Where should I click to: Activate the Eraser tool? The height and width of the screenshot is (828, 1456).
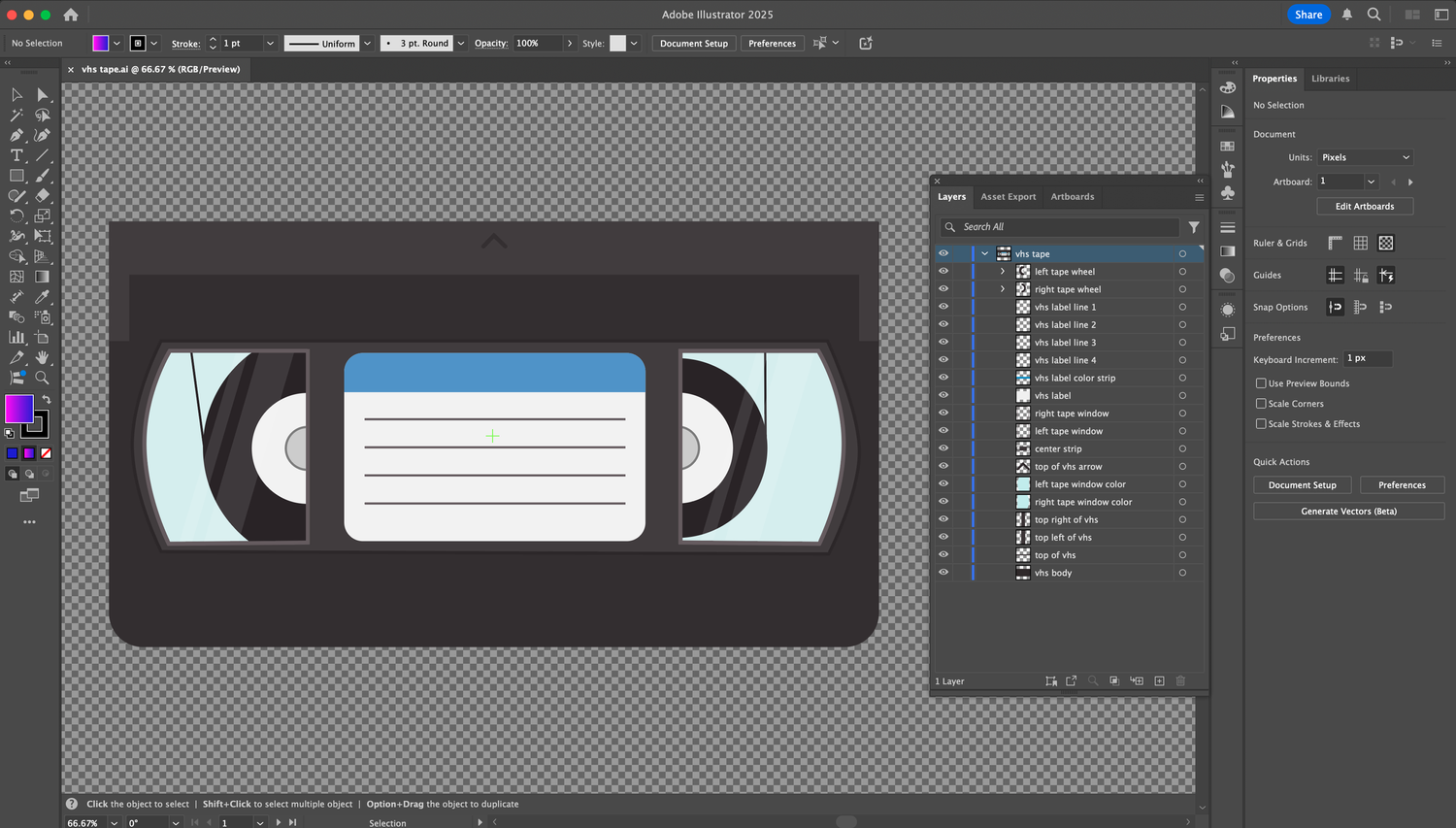(42, 196)
